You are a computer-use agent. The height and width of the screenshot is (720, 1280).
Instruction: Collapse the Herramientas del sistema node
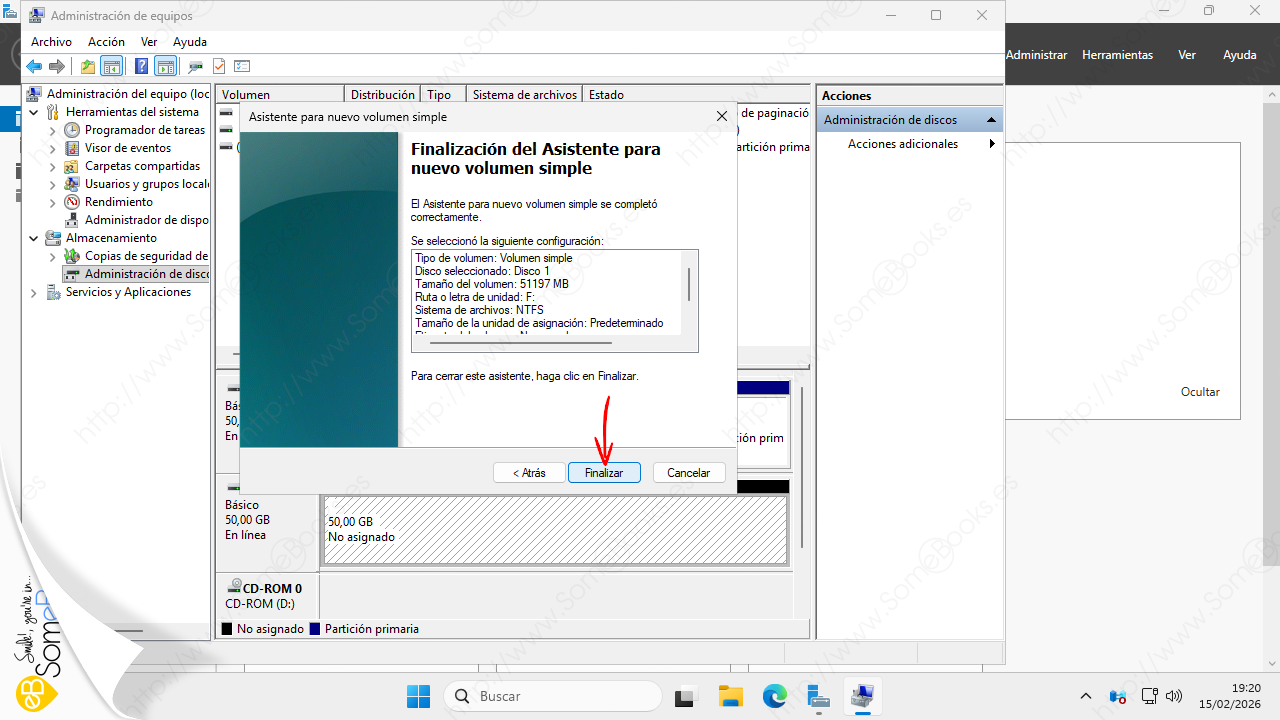point(35,113)
